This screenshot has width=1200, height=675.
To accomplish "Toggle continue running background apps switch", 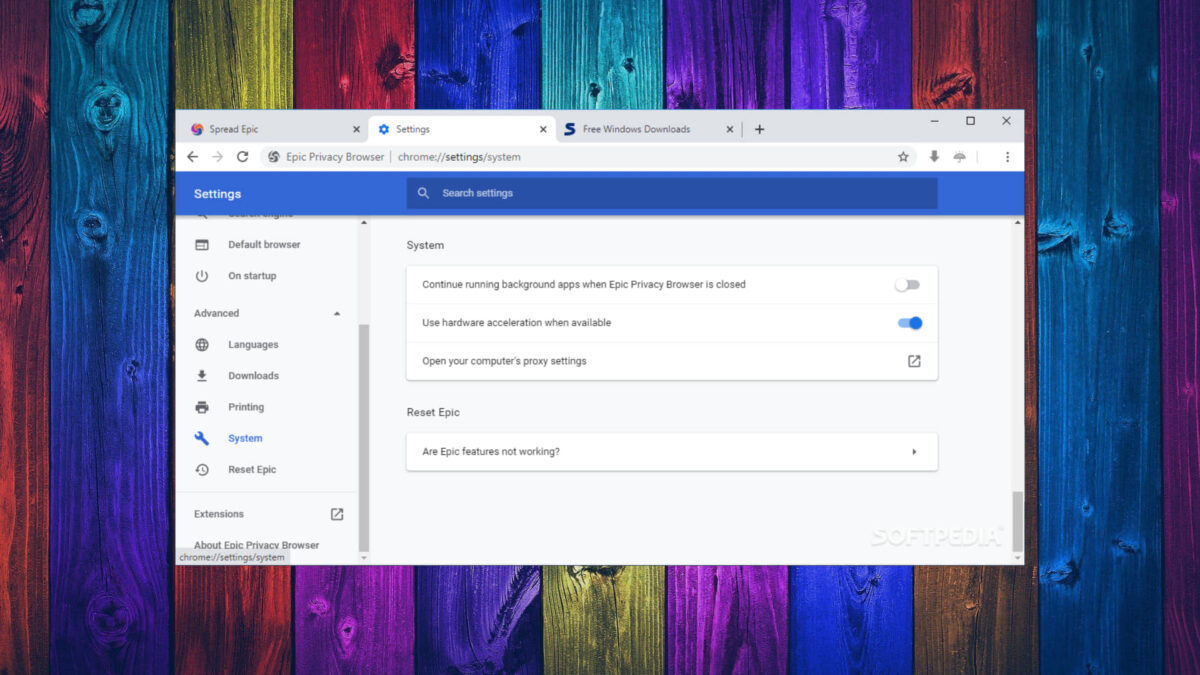I will 908,285.
